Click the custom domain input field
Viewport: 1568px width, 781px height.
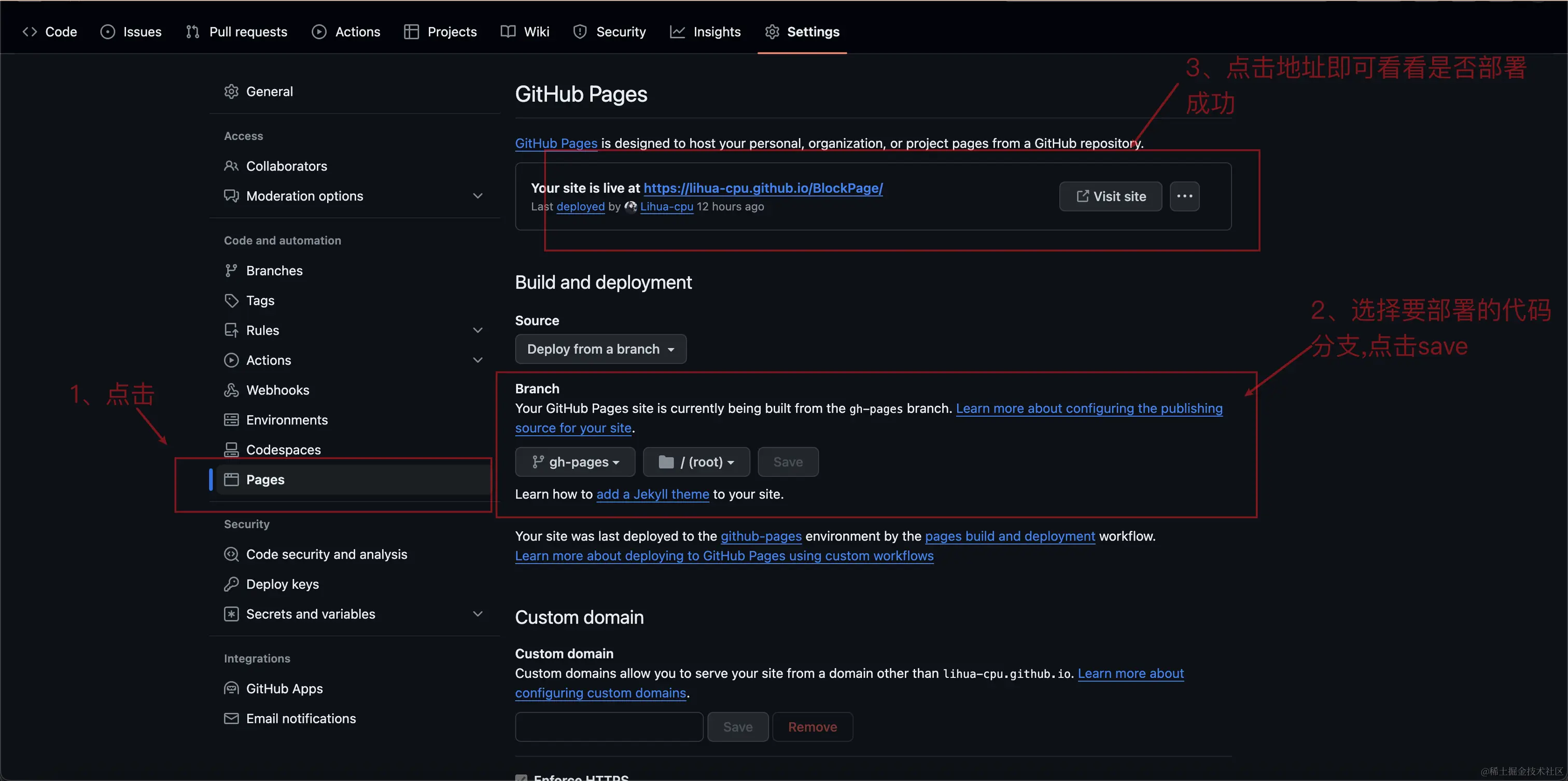pyautogui.click(x=608, y=726)
